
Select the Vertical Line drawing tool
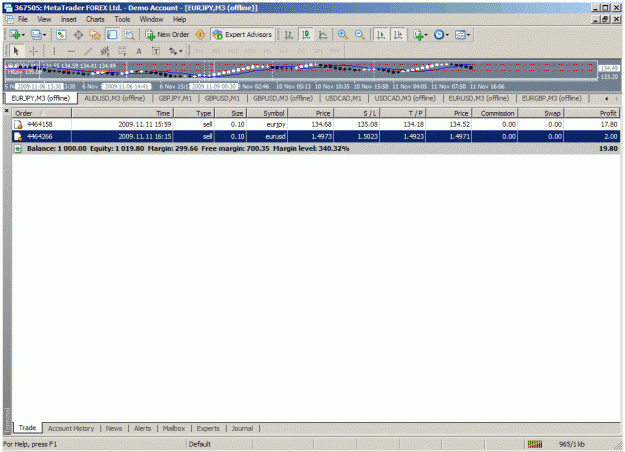54,51
